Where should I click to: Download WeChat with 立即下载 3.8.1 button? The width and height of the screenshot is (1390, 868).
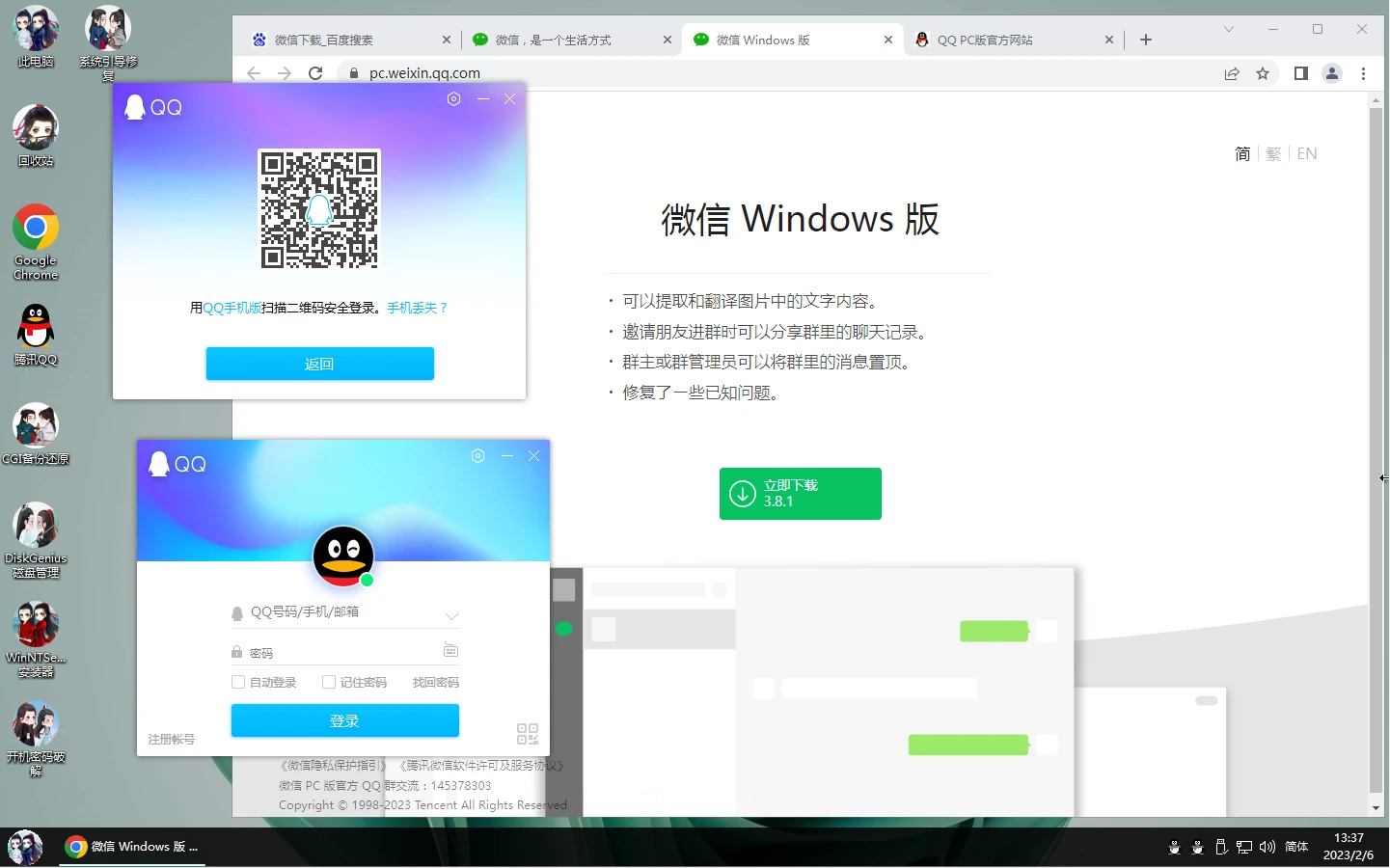[801, 494]
